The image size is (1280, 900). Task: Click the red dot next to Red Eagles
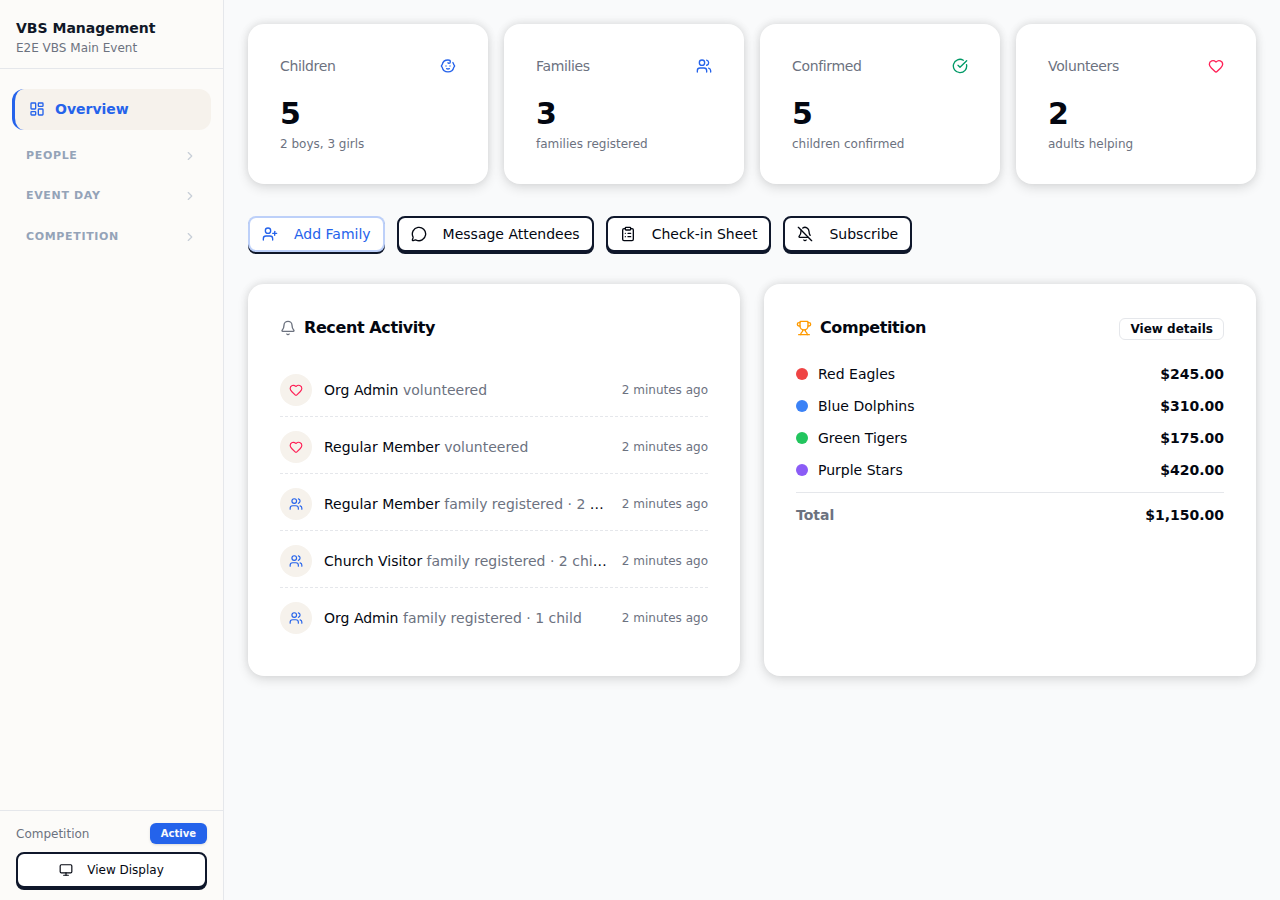801,374
